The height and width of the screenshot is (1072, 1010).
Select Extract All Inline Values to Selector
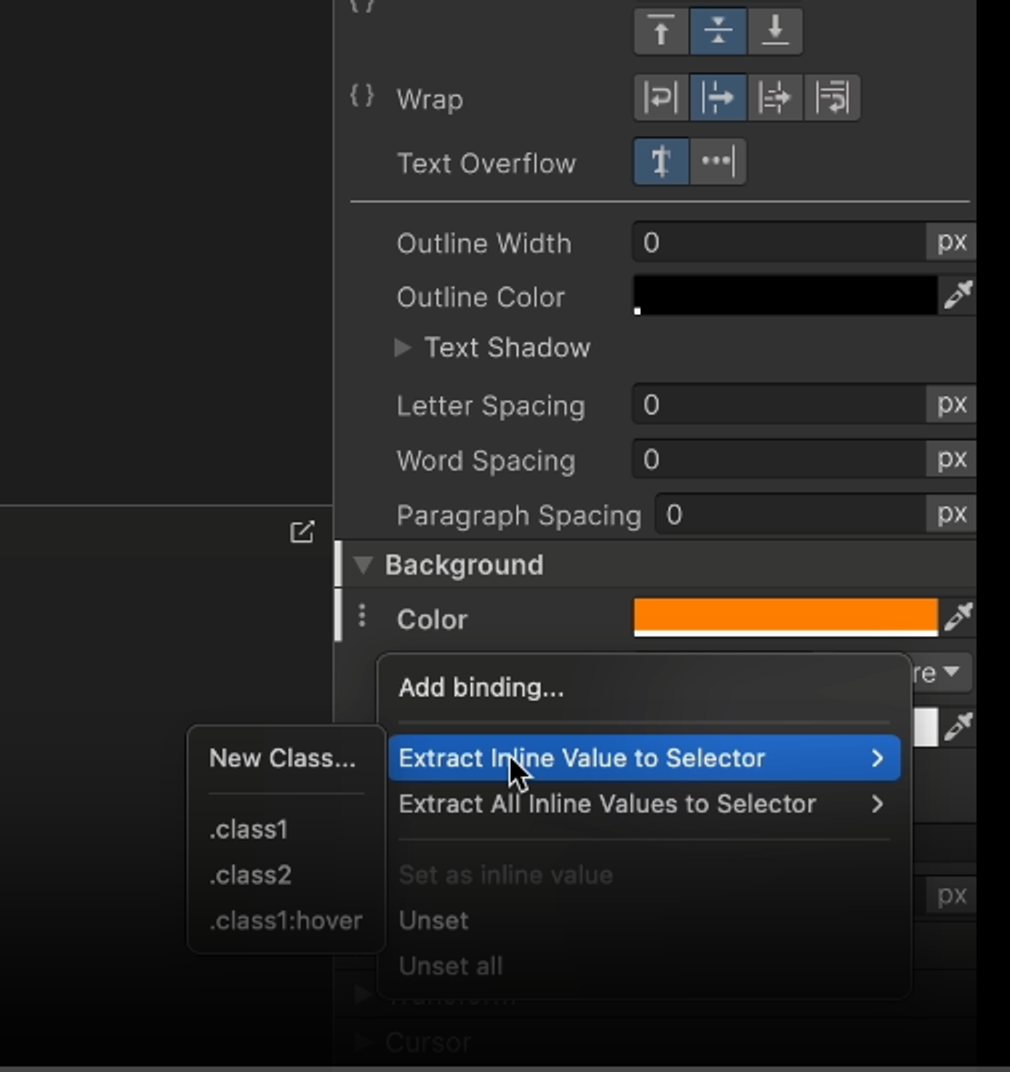point(644,804)
